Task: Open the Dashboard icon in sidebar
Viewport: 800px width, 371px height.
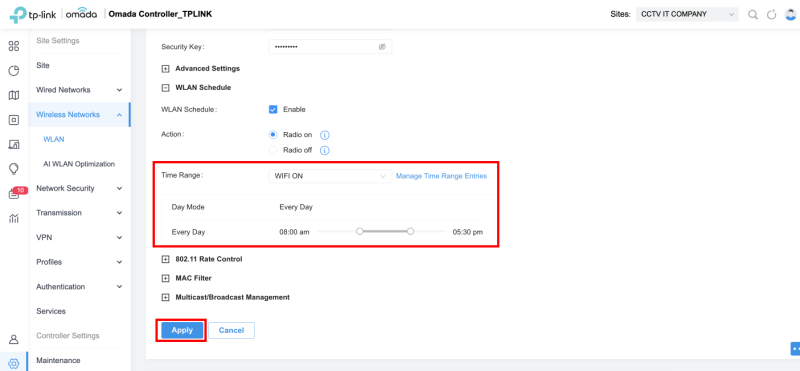Action: pyautogui.click(x=14, y=46)
